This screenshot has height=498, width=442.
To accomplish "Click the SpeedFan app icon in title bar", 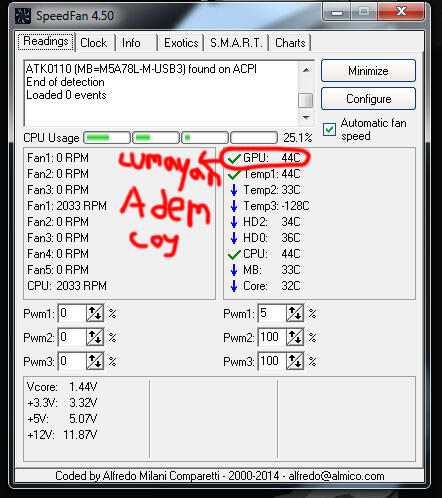I will (23, 16).
